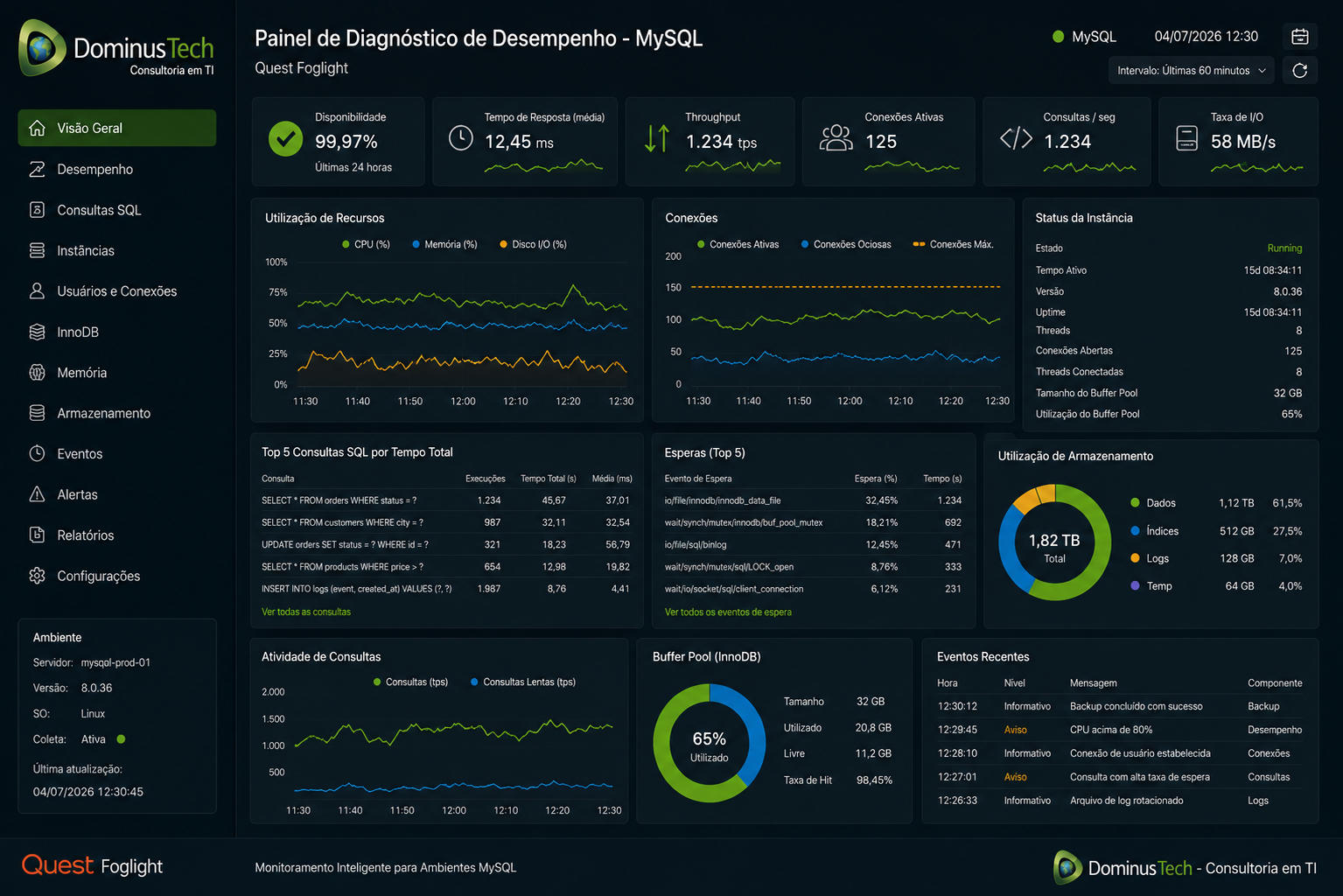
Task: Click the Eventos clock icon
Action: click(37, 453)
